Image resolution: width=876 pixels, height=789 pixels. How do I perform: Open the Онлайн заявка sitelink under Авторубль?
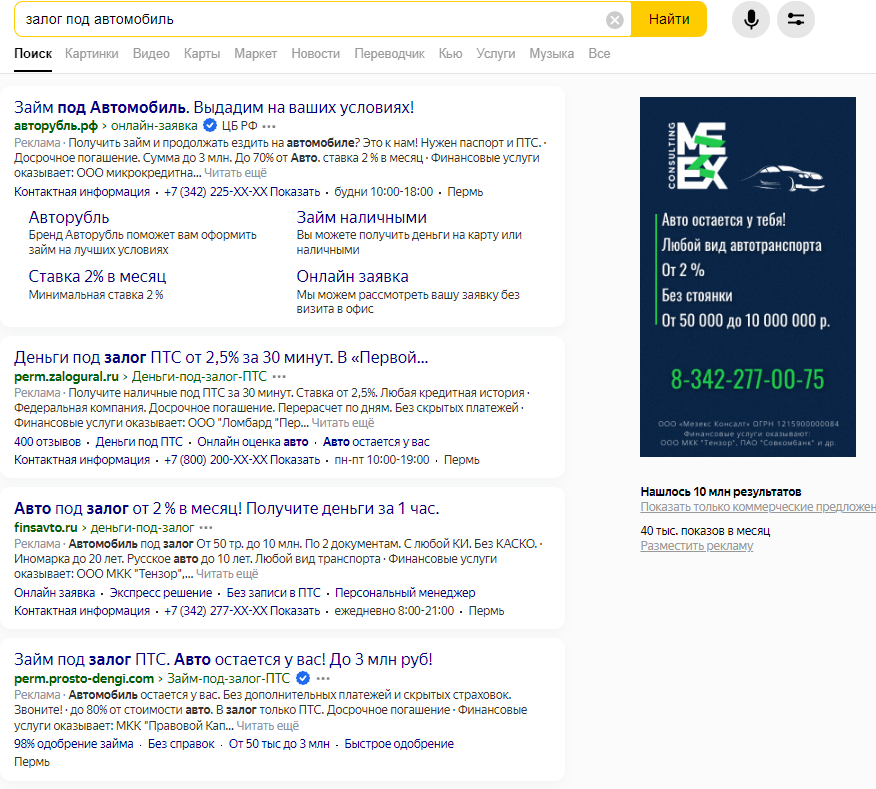click(x=353, y=276)
